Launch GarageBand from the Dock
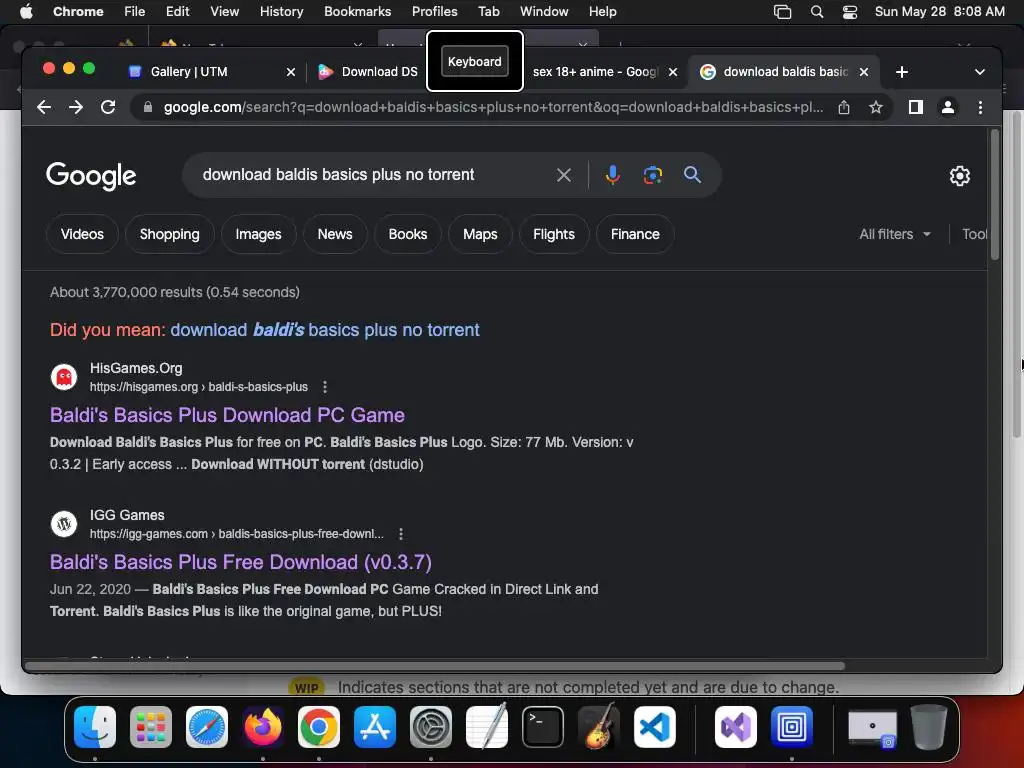Viewport: 1024px width, 768px height. tap(599, 726)
